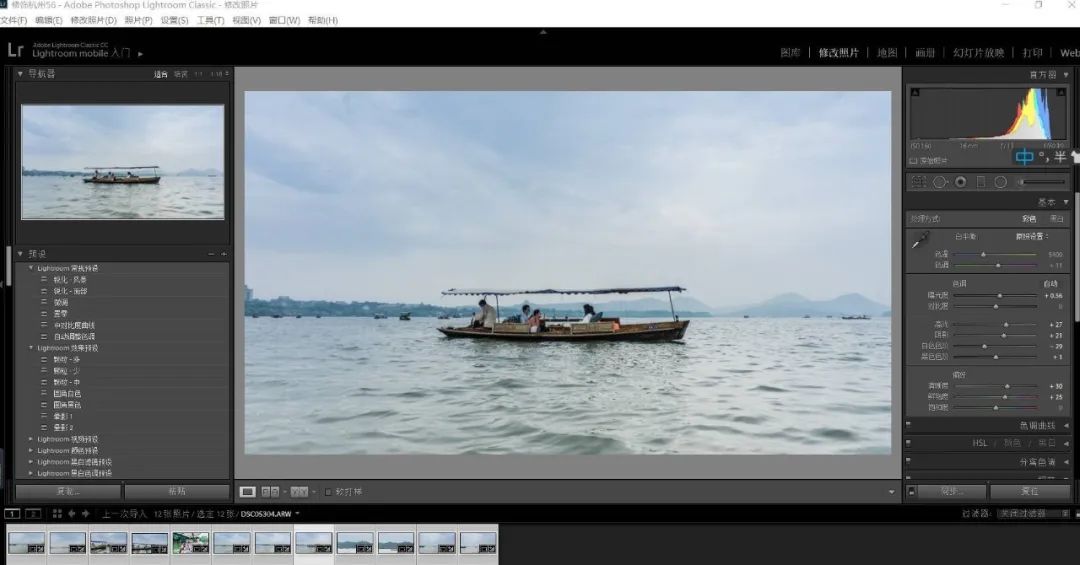The width and height of the screenshot is (1080, 565).
Task: Click second window button labeled 2
Action: click(x=33, y=513)
